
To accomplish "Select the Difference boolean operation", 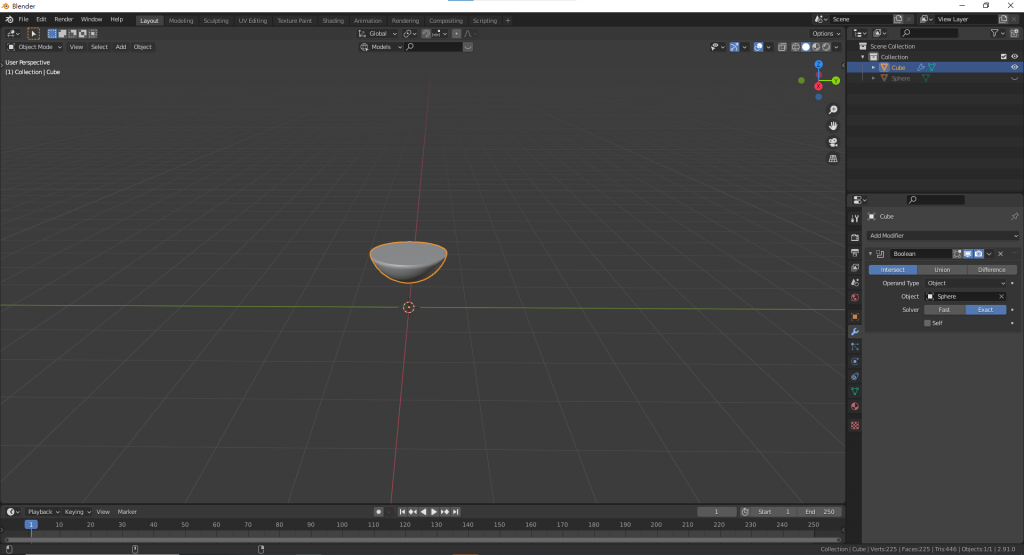I will [x=991, y=270].
